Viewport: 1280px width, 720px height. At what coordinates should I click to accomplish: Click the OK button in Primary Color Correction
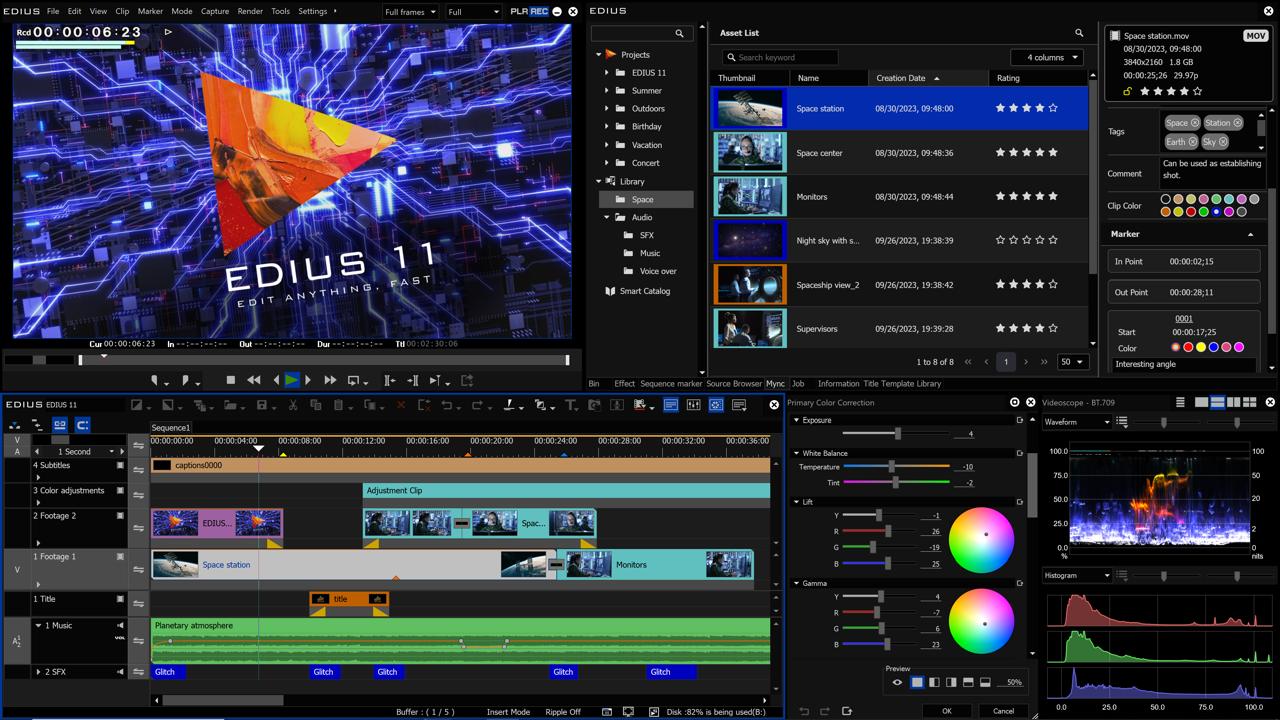click(x=946, y=711)
